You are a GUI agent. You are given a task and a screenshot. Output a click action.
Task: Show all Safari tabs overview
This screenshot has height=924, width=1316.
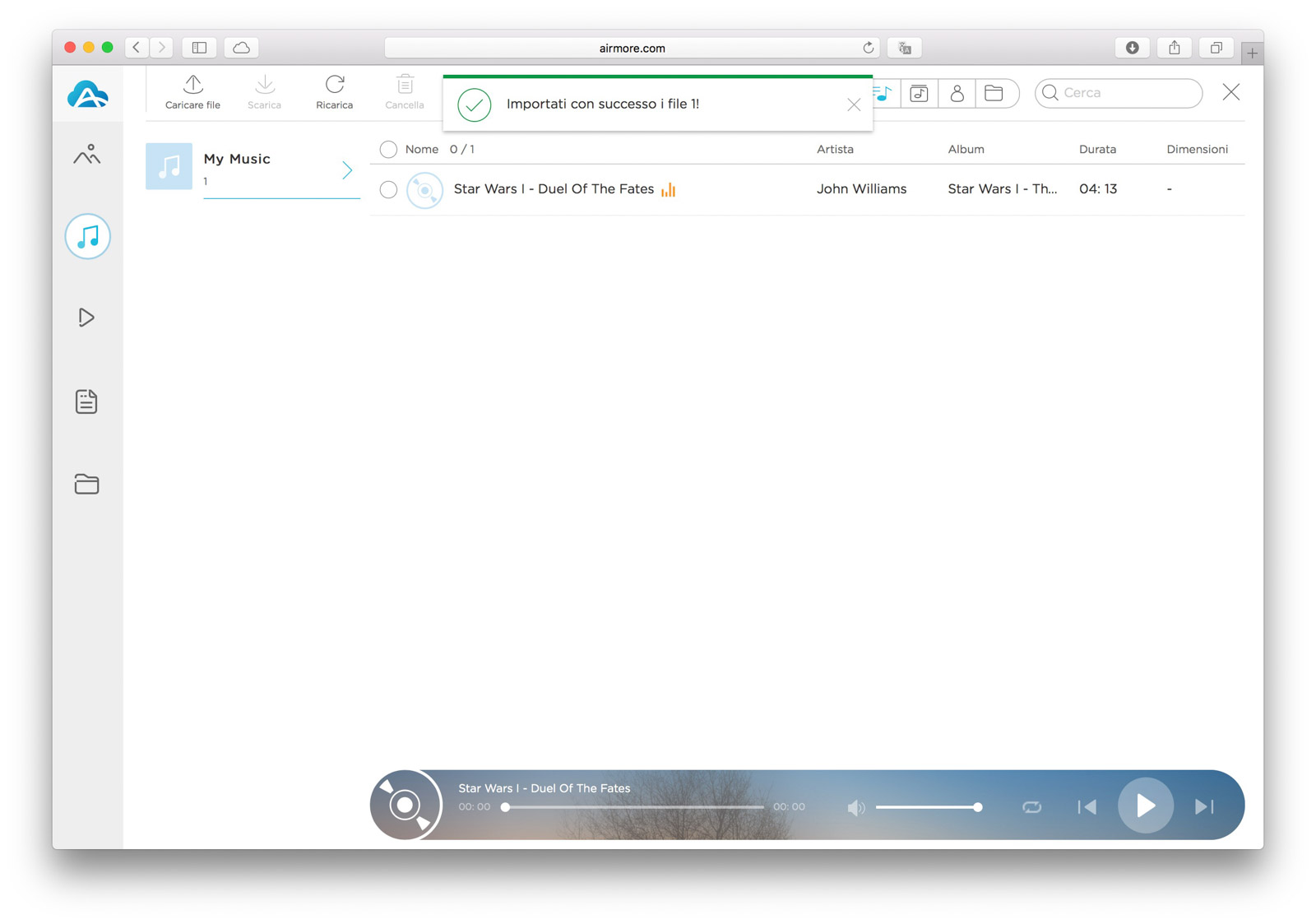(1216, 48)
